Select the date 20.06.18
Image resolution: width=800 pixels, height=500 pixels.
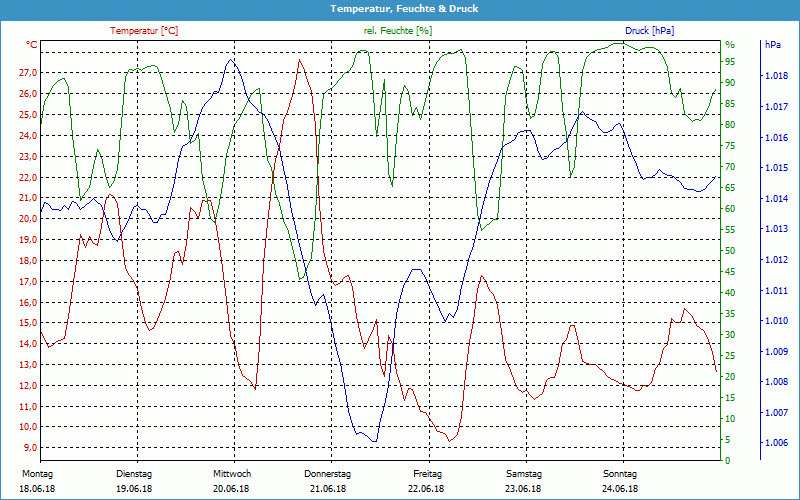[231, 489]
